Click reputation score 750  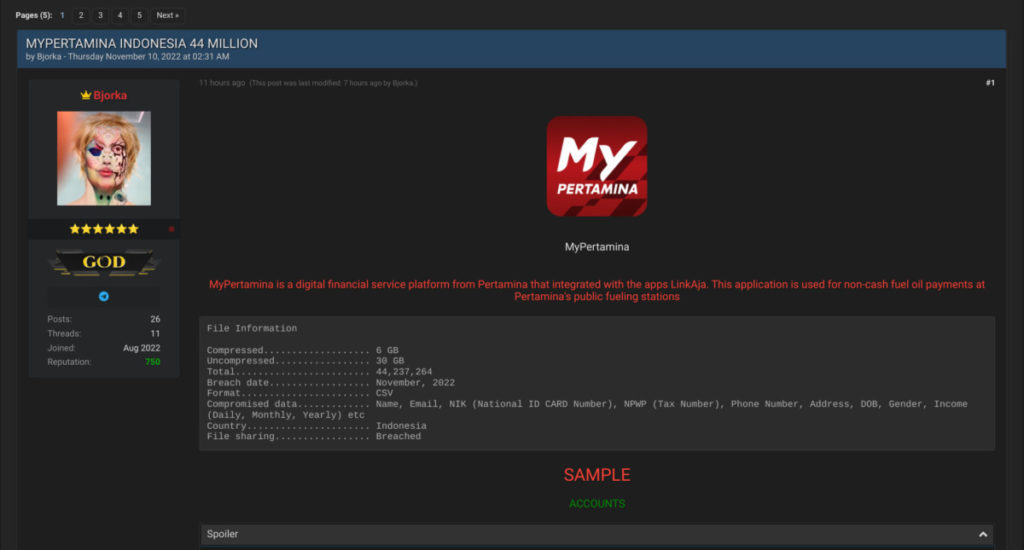152,361
